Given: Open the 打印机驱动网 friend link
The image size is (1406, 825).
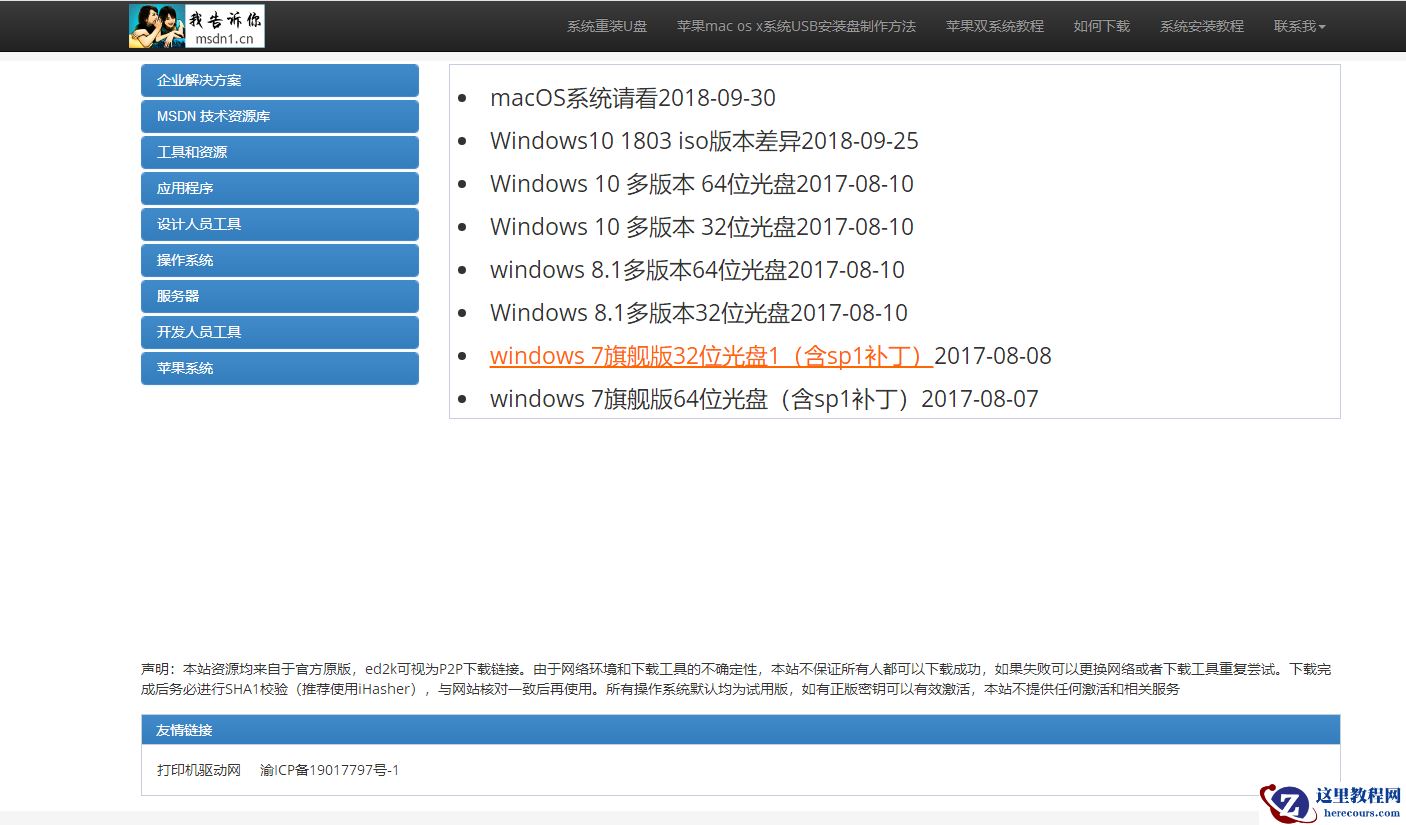Looking at the screenshot, I should 199,770.
